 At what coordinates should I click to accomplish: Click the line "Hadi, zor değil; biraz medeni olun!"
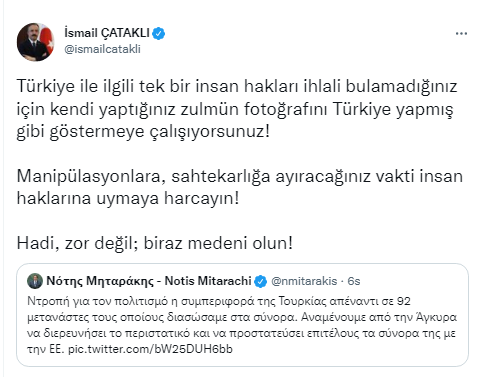tap(155, 243)
